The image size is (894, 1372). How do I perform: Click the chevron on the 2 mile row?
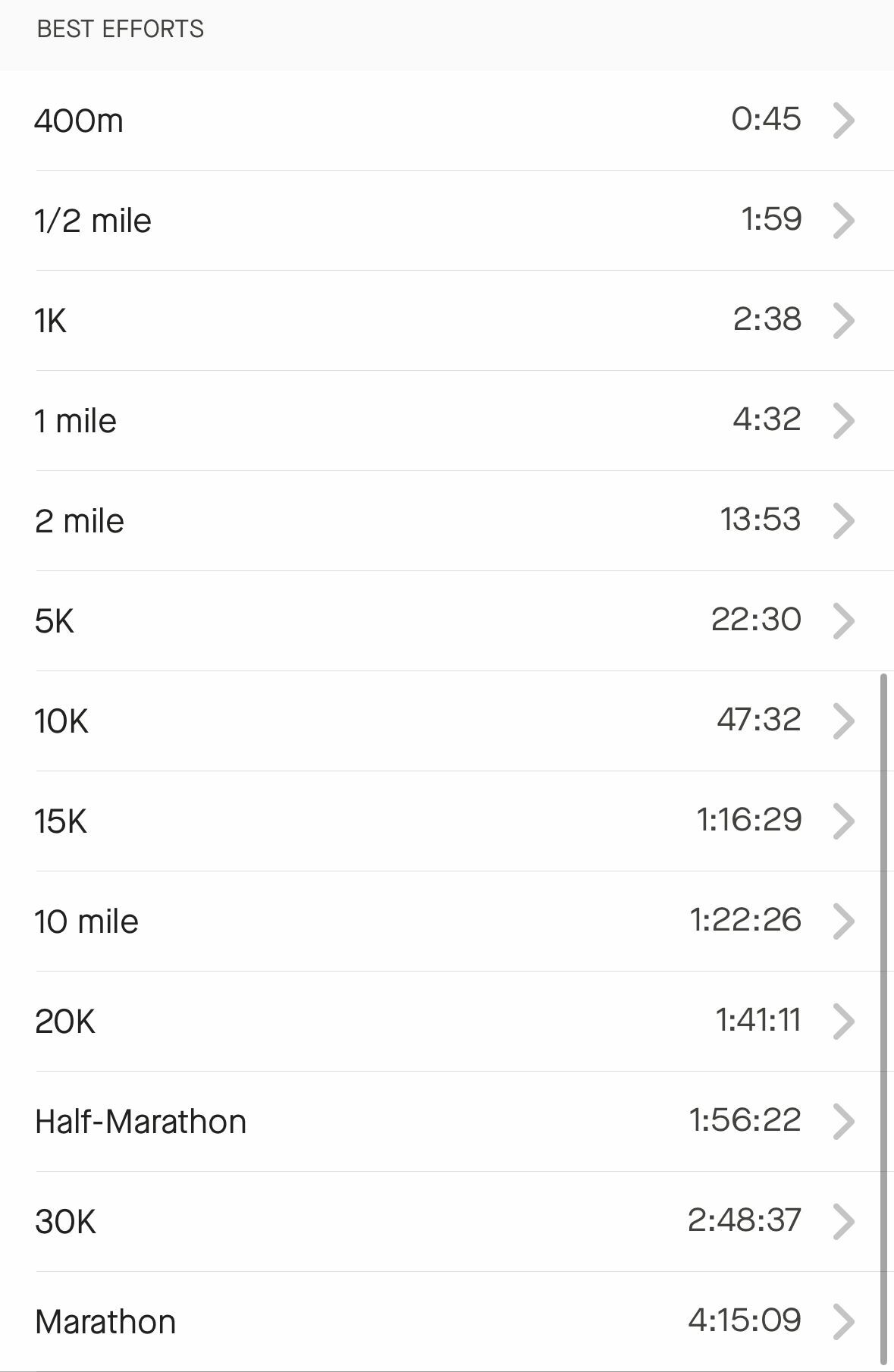(844, 521)
